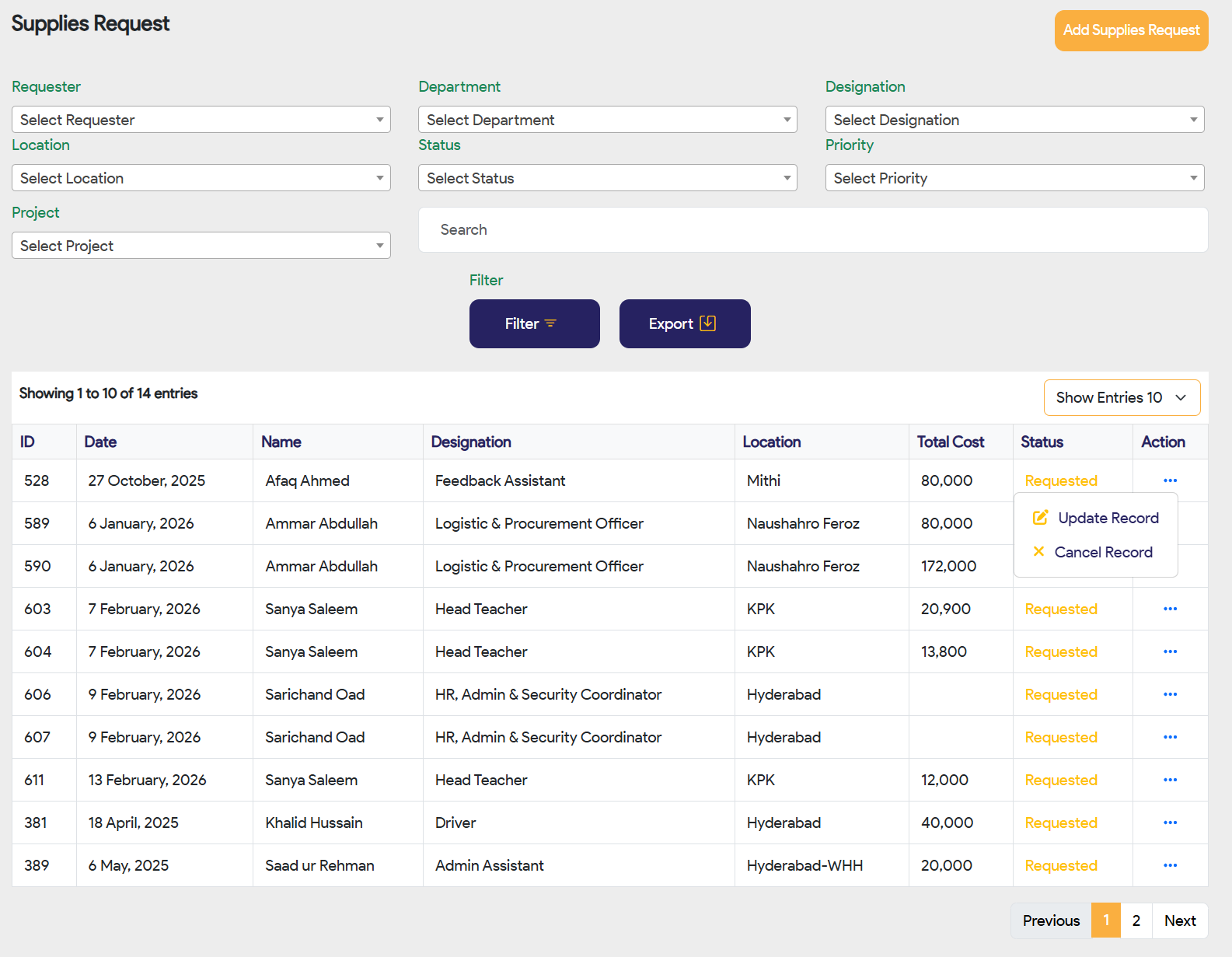1232x957 pixels.
Task: Click the Add Supplies Request button
Action: click(1131, 30)
